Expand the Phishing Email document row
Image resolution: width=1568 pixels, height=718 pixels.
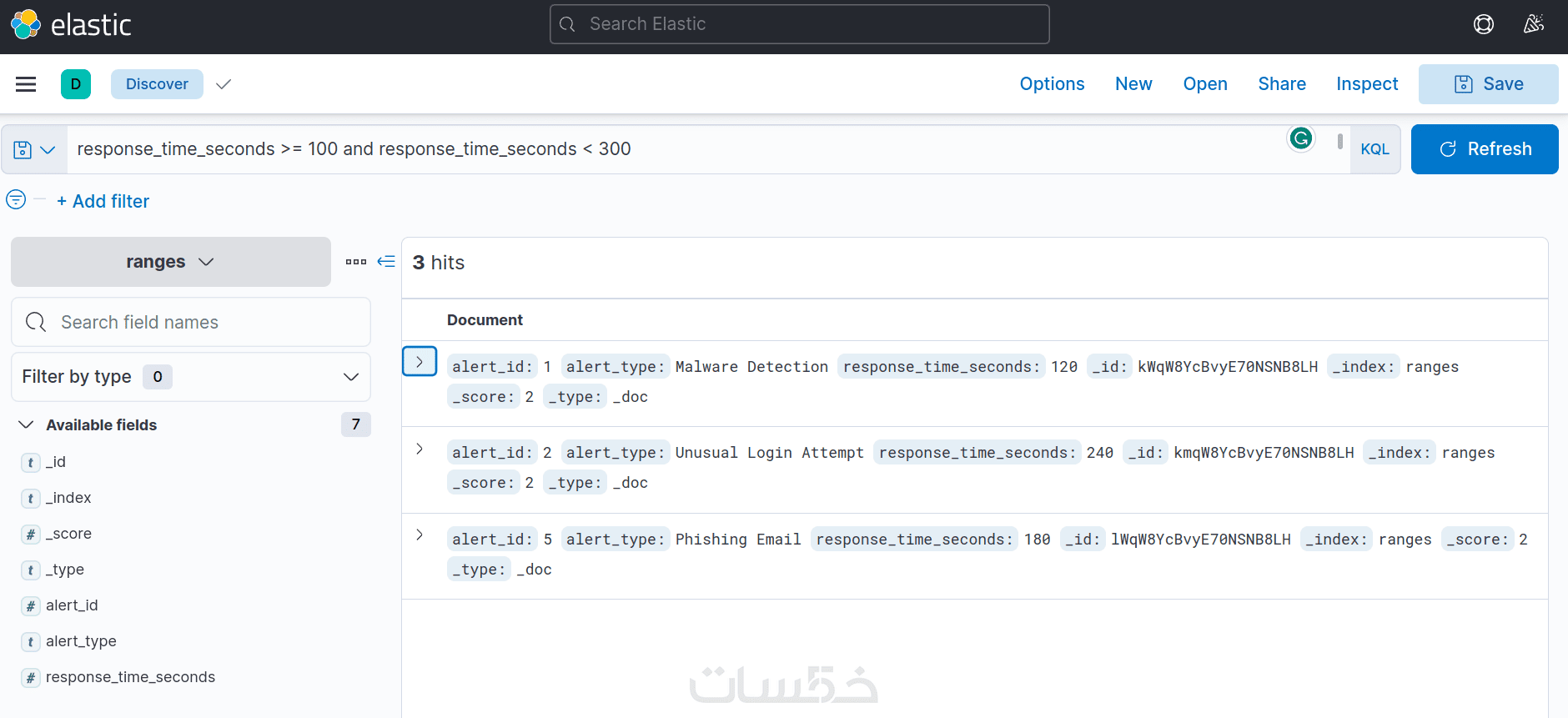point(420,535)
